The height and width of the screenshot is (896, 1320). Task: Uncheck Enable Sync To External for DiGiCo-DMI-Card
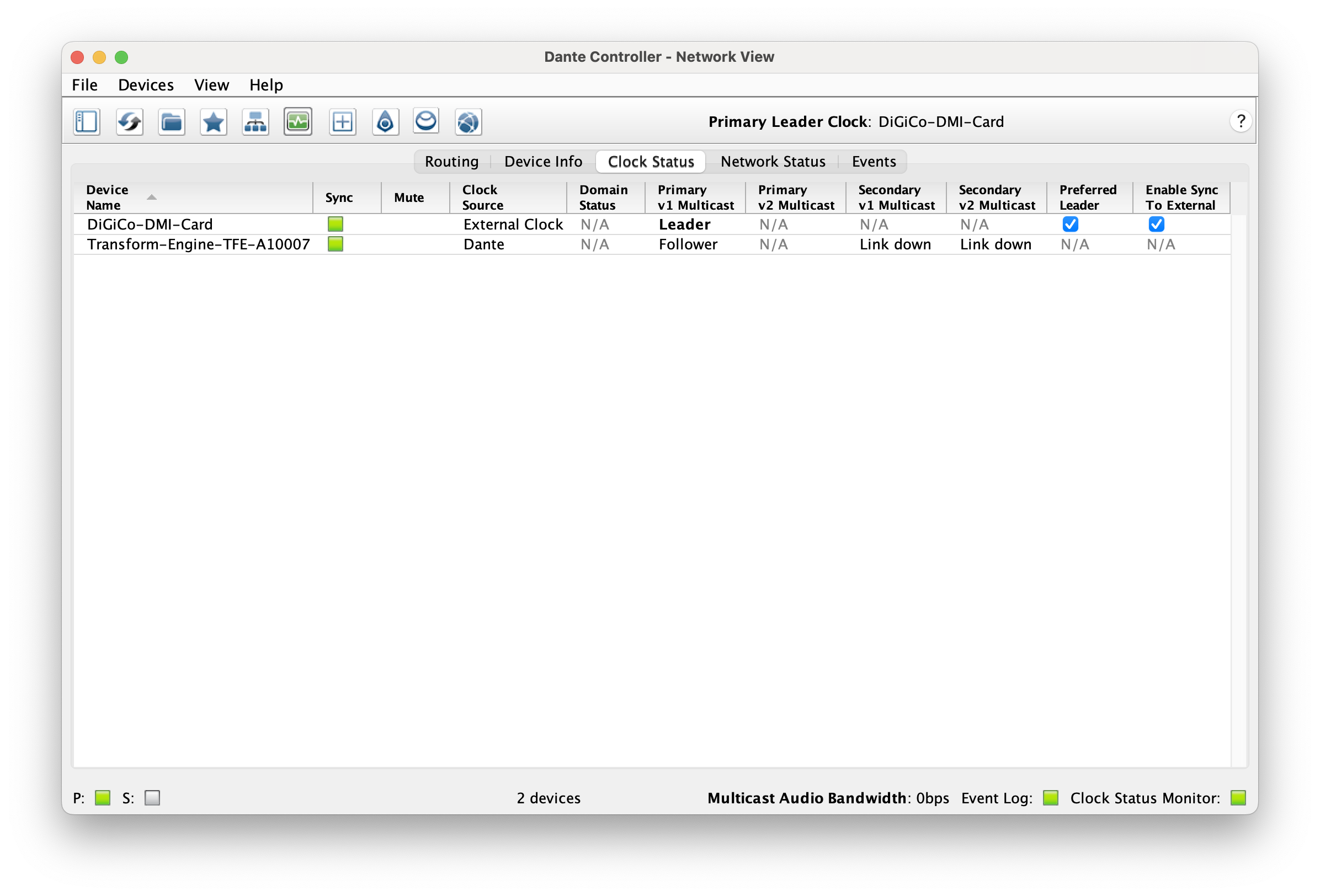1156,225
